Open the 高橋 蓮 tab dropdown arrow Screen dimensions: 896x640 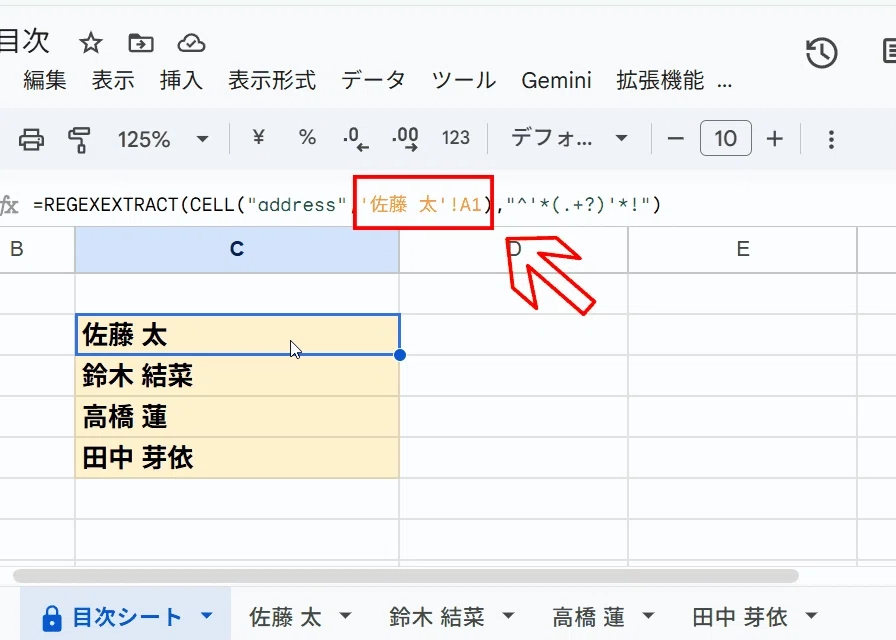(x=648, y=616)
